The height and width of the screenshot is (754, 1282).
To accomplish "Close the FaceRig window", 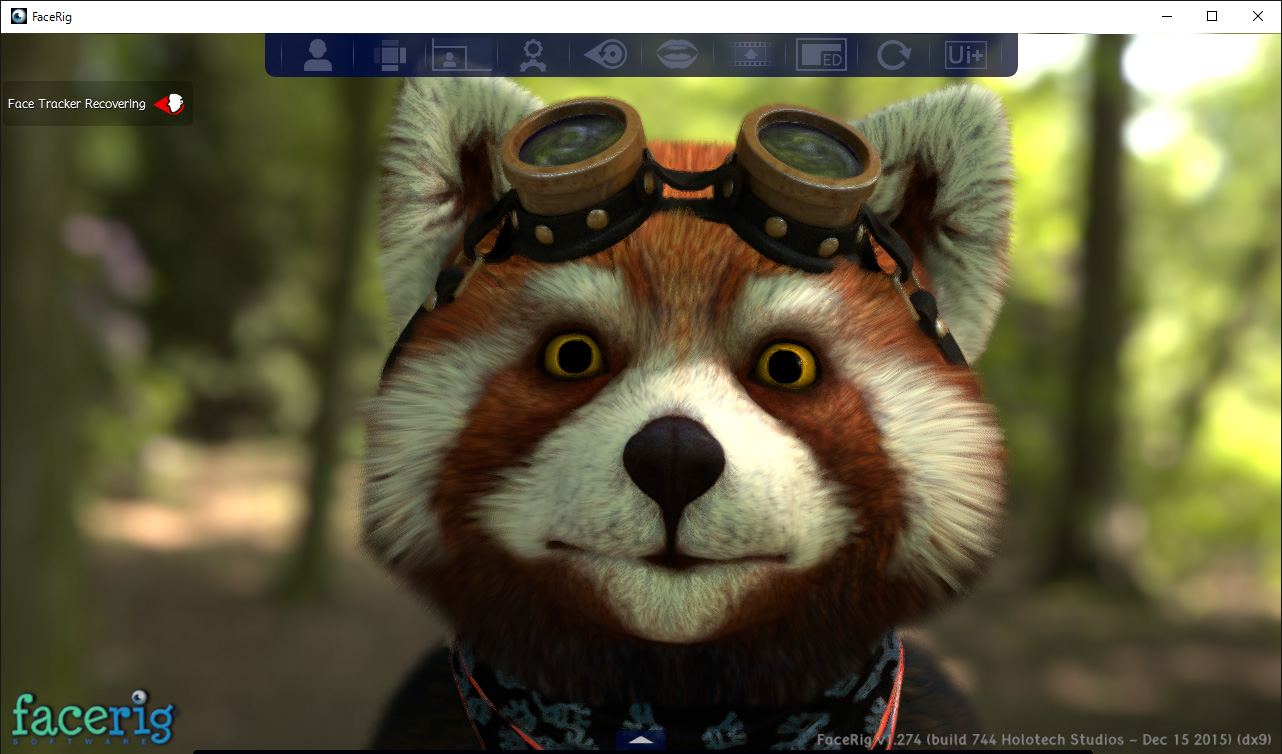I will point(1258,16).
